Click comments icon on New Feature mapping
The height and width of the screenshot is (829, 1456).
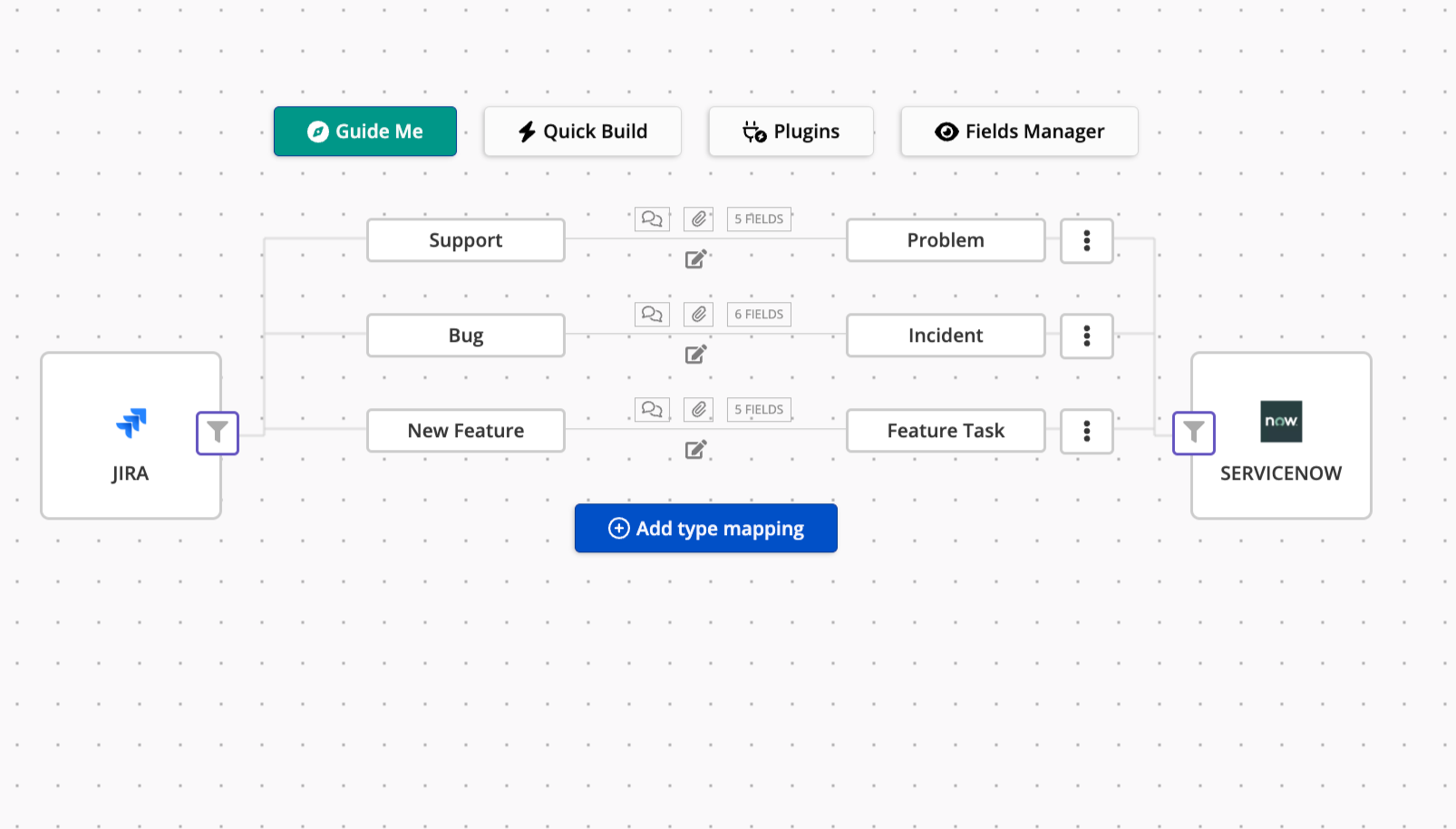tap(652, 409)
